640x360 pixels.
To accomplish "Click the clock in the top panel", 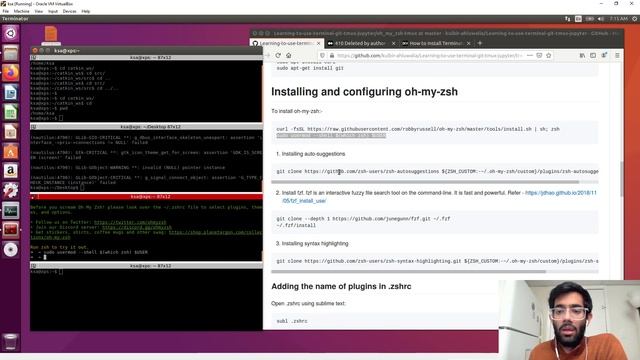I will (x=618, y=19).
